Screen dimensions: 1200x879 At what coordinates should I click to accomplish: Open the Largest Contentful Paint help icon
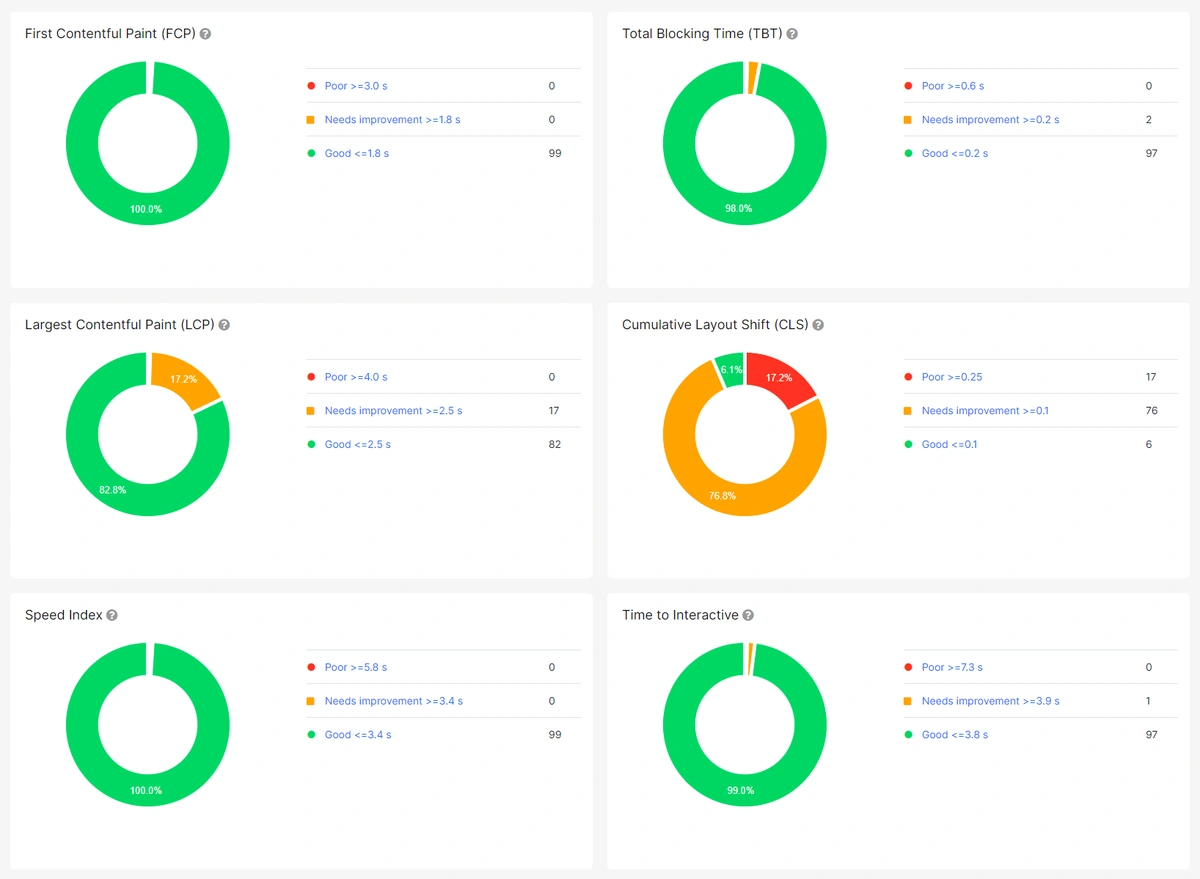(224, 324)
